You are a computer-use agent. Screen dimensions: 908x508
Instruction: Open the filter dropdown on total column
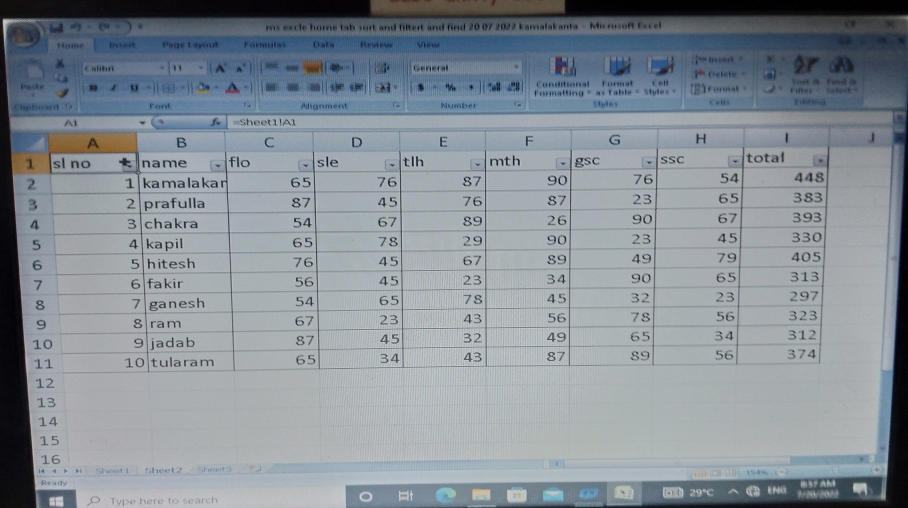(820, 160)
